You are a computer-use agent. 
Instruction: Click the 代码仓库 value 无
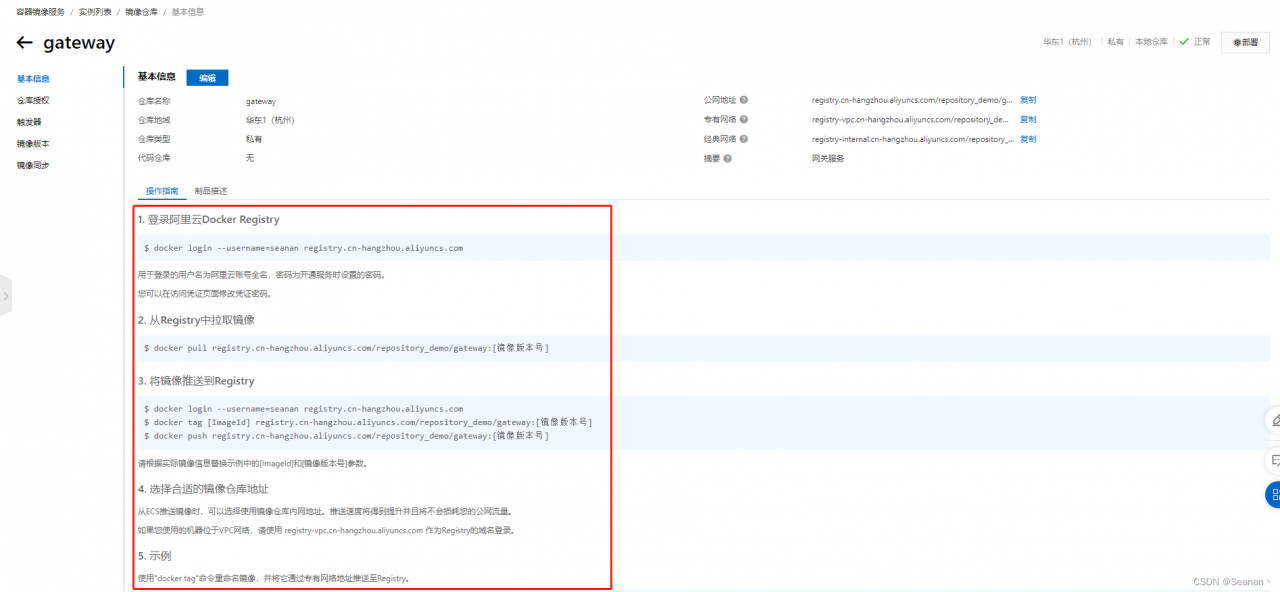(x=250, y=158)
